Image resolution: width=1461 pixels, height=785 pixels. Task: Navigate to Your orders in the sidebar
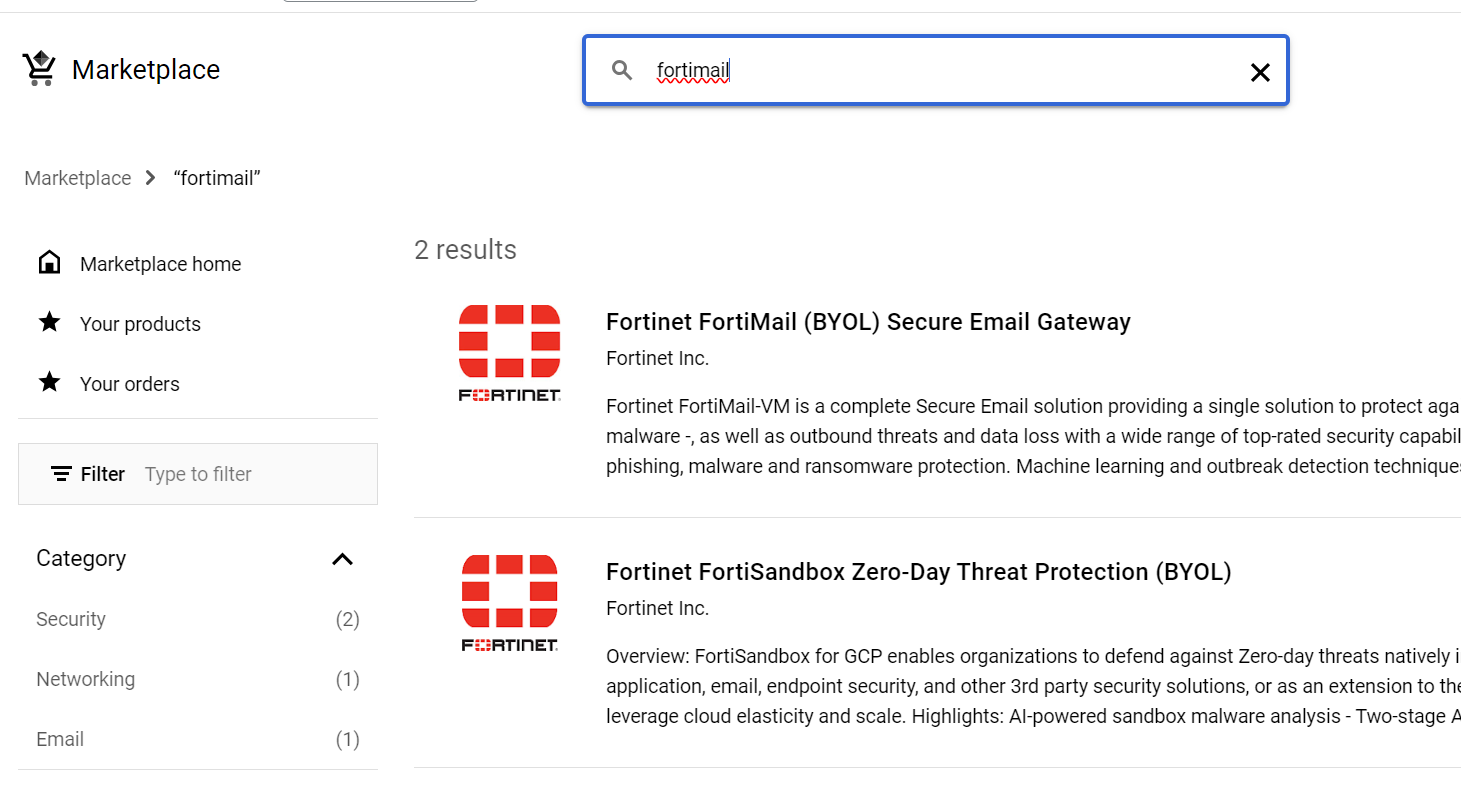(129, 383)
